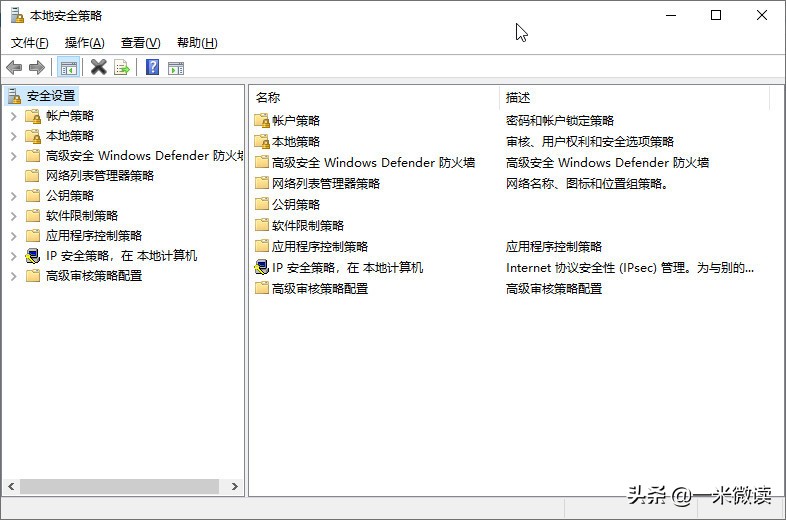This screenshot has height=520, width=786.
Task: Select 安全设置 root in the tree
Action: (x=51, y=95)
